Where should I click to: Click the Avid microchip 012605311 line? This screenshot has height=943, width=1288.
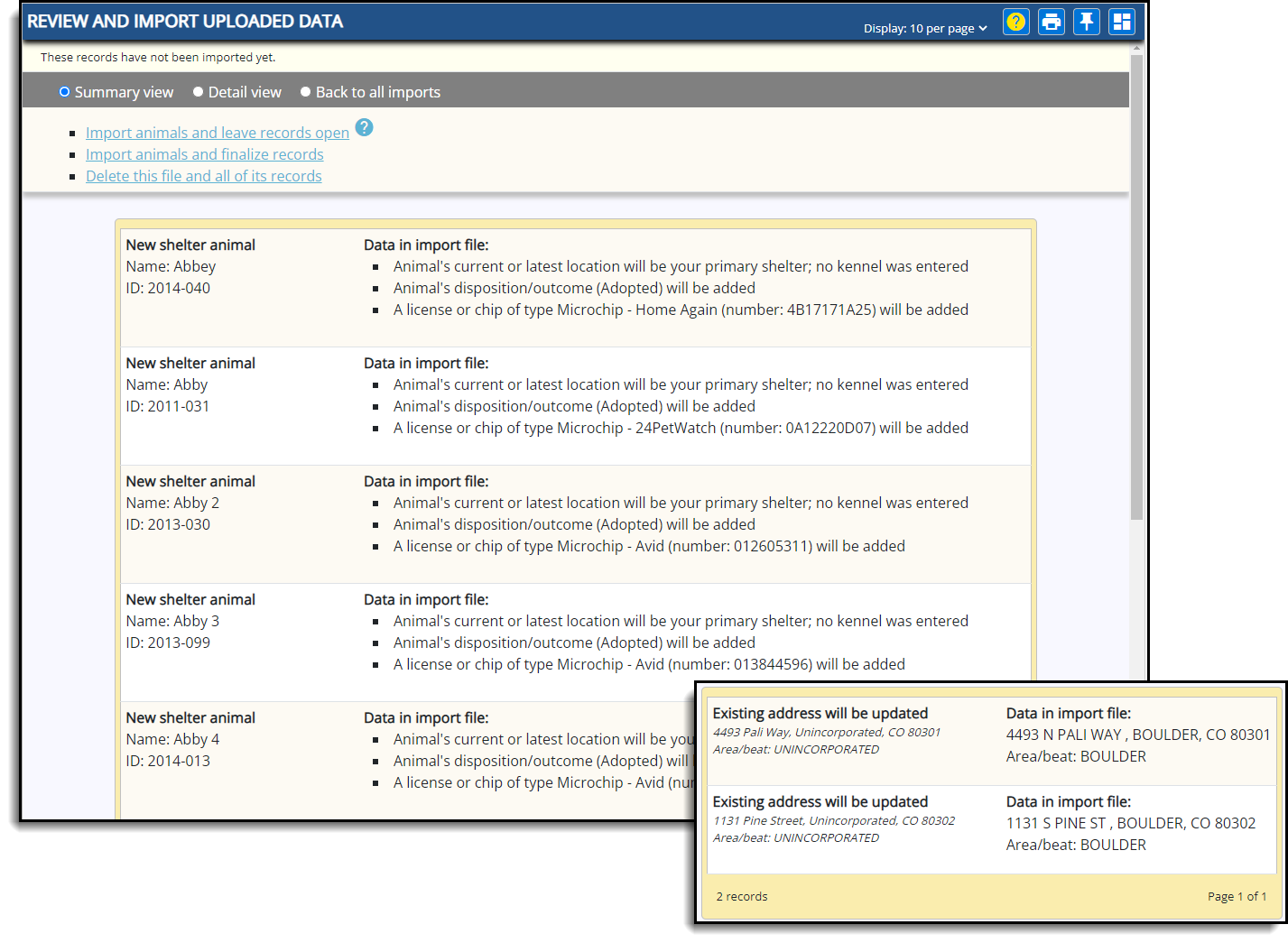coord(649,546)
